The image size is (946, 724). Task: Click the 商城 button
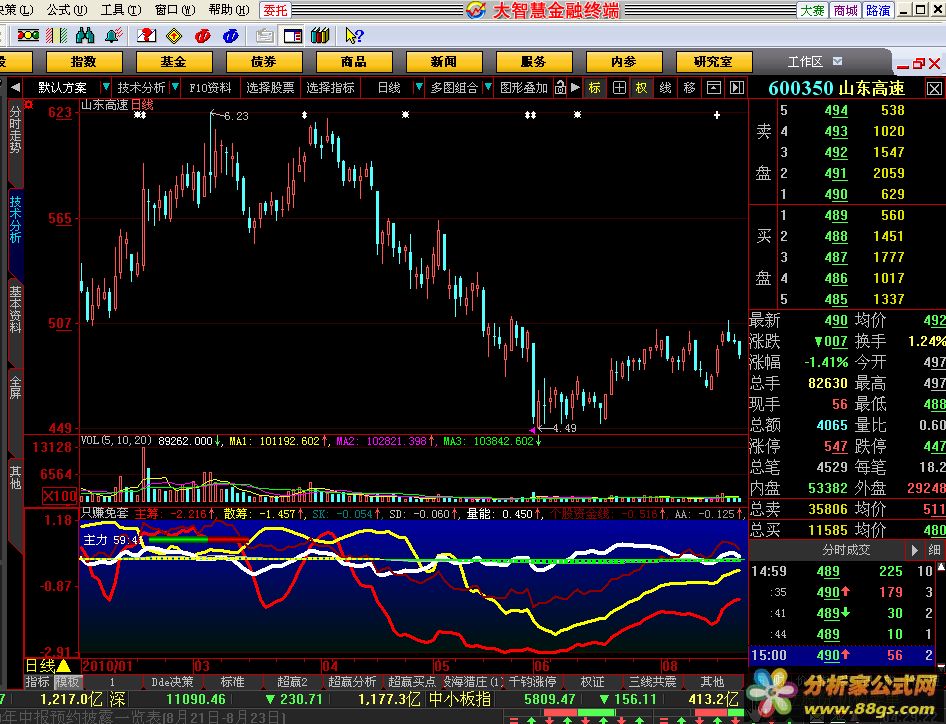coord(845,10)
